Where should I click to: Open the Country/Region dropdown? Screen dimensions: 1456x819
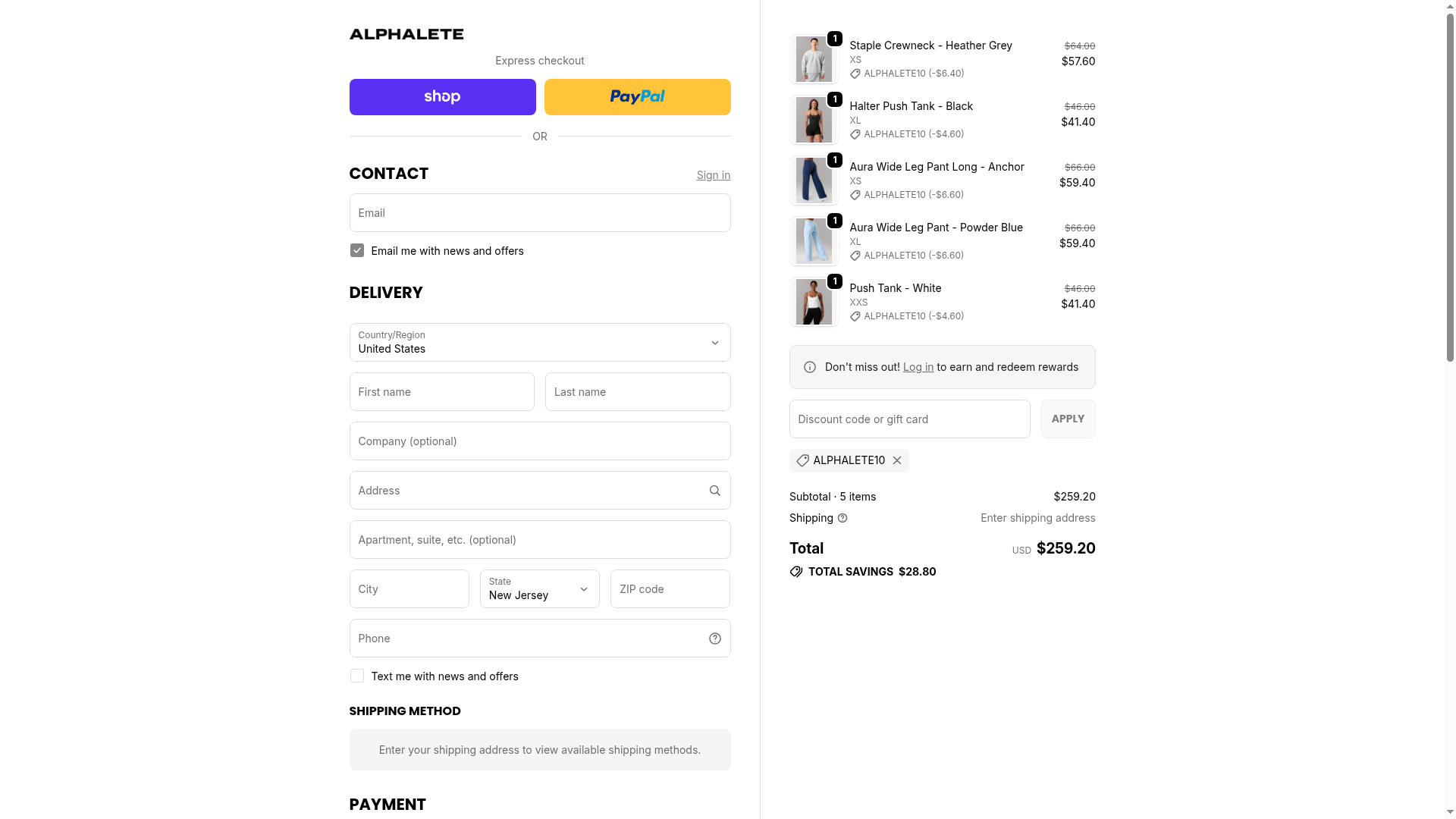click(x=540, y=343)
